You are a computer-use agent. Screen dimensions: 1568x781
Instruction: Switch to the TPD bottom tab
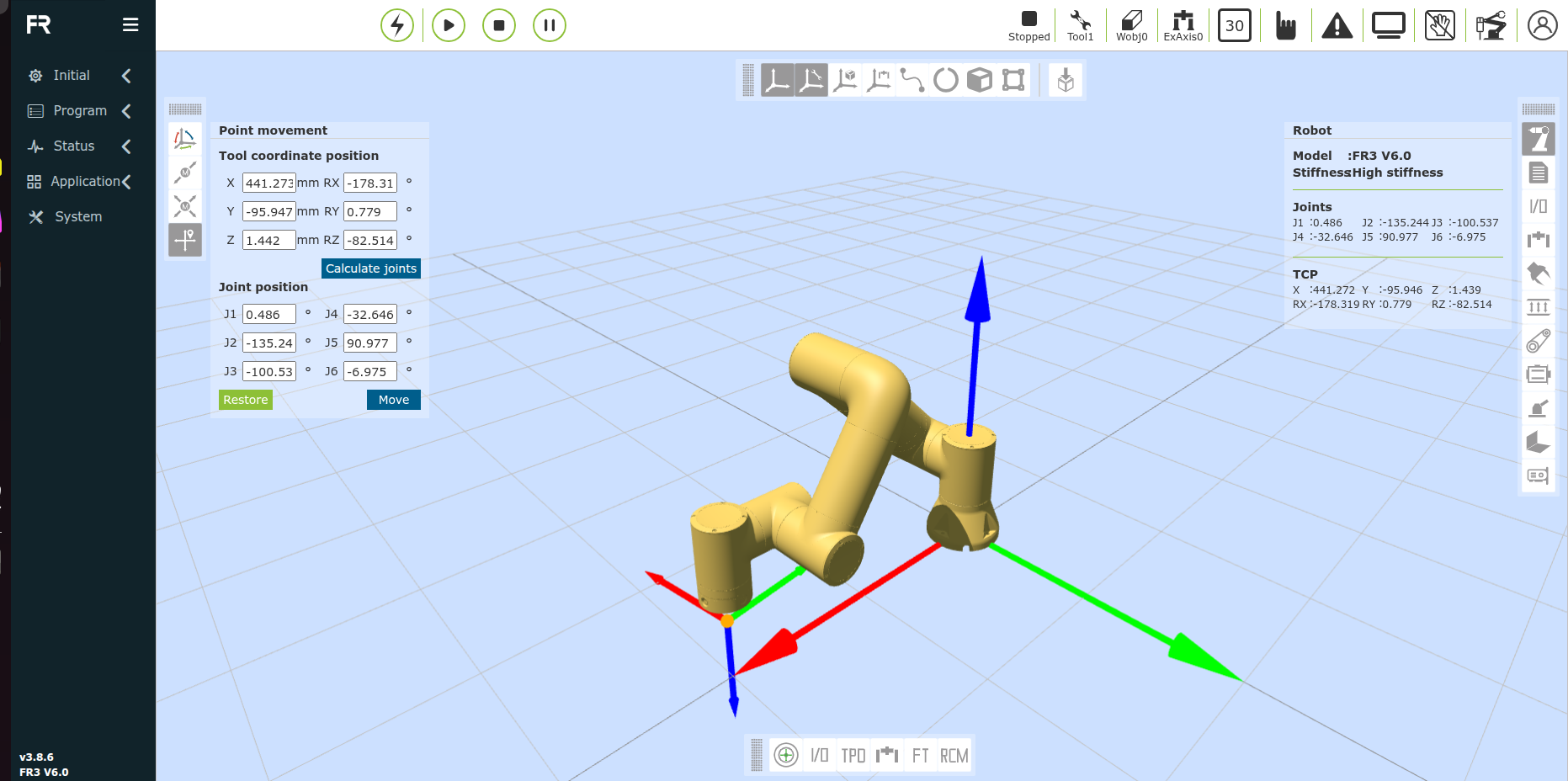[853, 756]
